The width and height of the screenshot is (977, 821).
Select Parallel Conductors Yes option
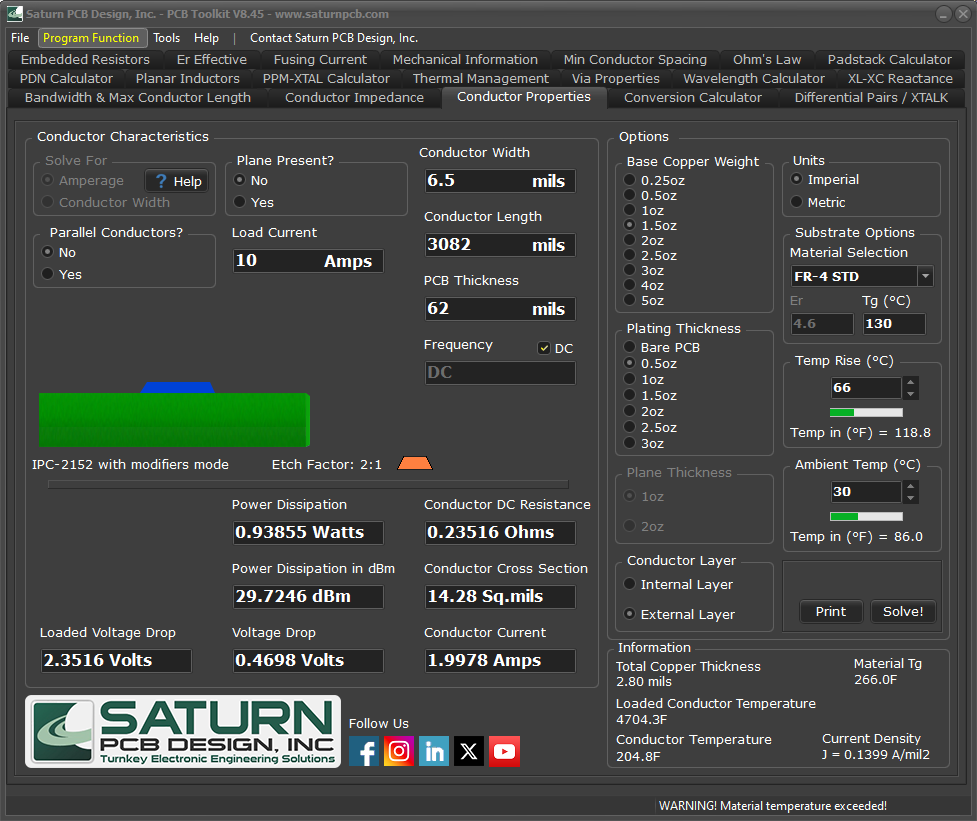62,275
